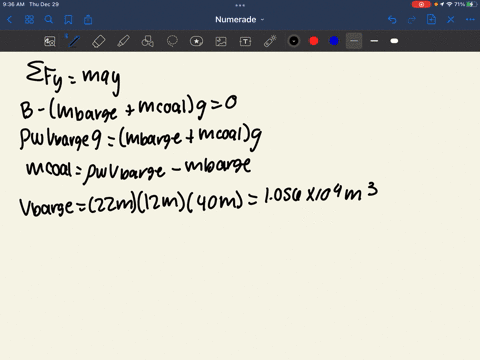This screenshot has width=480, height=360.
Task: Undo the last stroke
Action: [392, 20]
